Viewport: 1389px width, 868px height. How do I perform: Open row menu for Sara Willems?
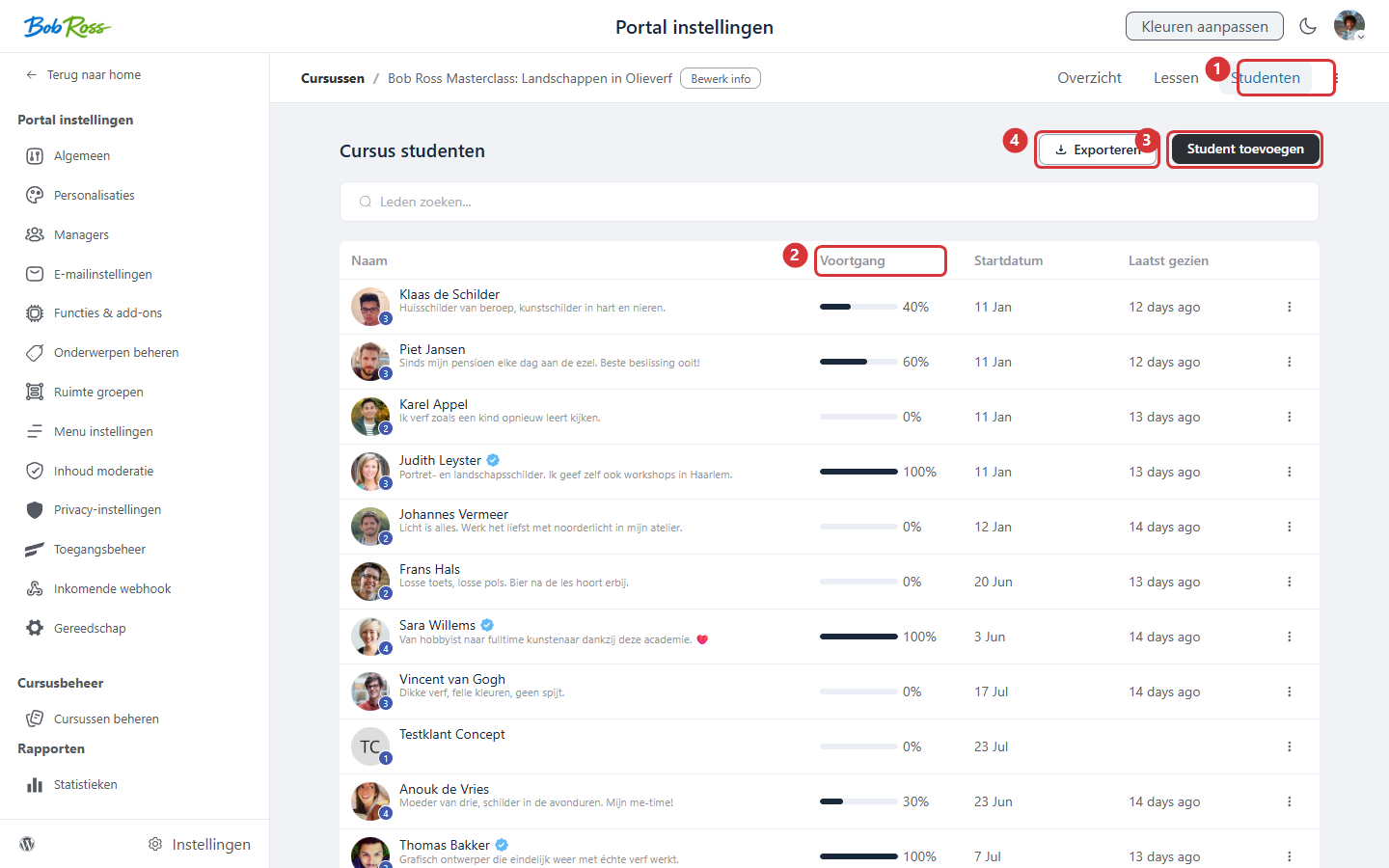click(x=1290, y=637)
